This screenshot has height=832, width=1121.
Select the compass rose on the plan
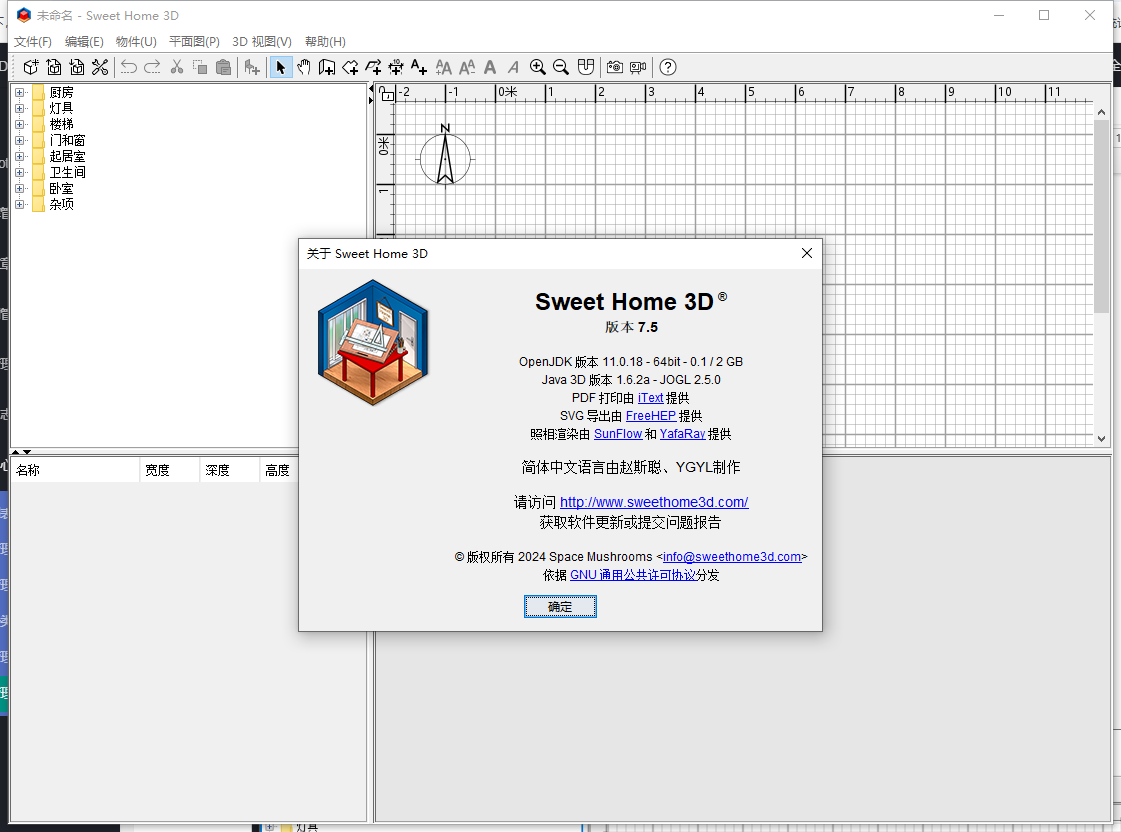(445, 155)
